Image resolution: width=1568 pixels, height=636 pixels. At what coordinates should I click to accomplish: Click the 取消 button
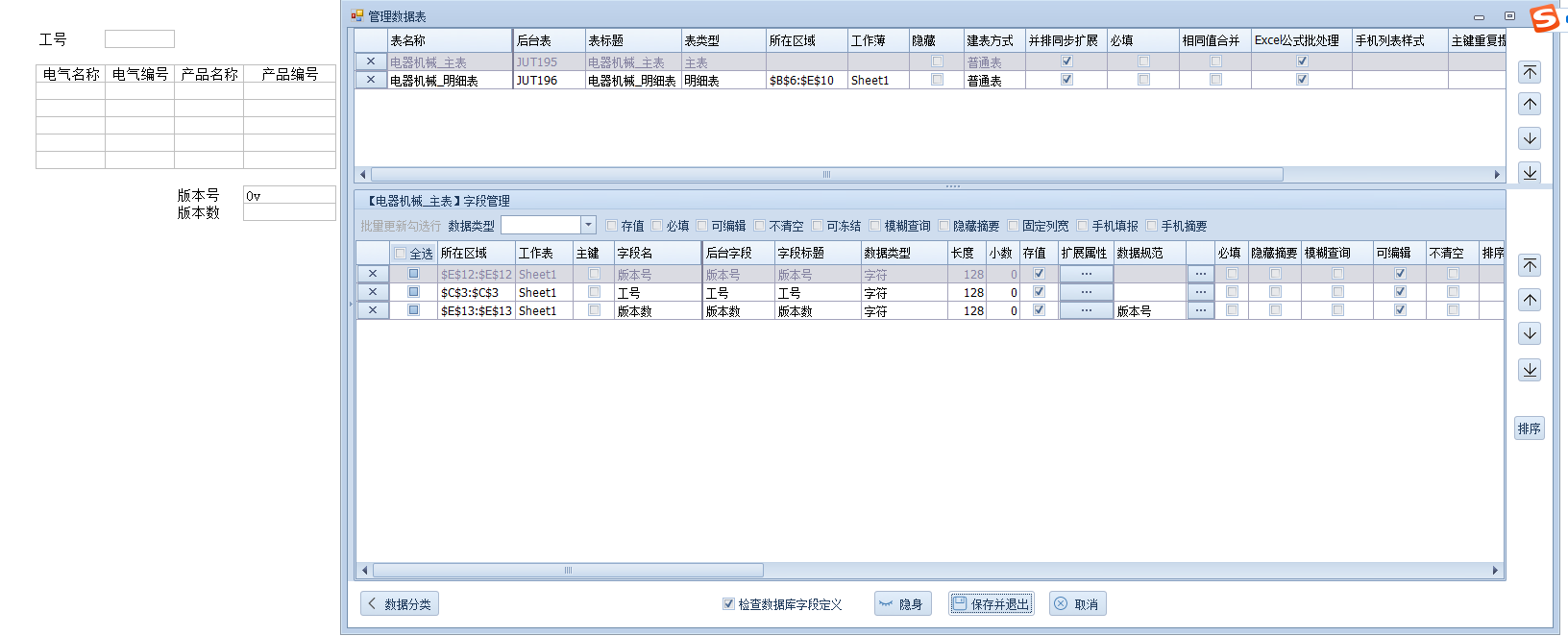1077,604
